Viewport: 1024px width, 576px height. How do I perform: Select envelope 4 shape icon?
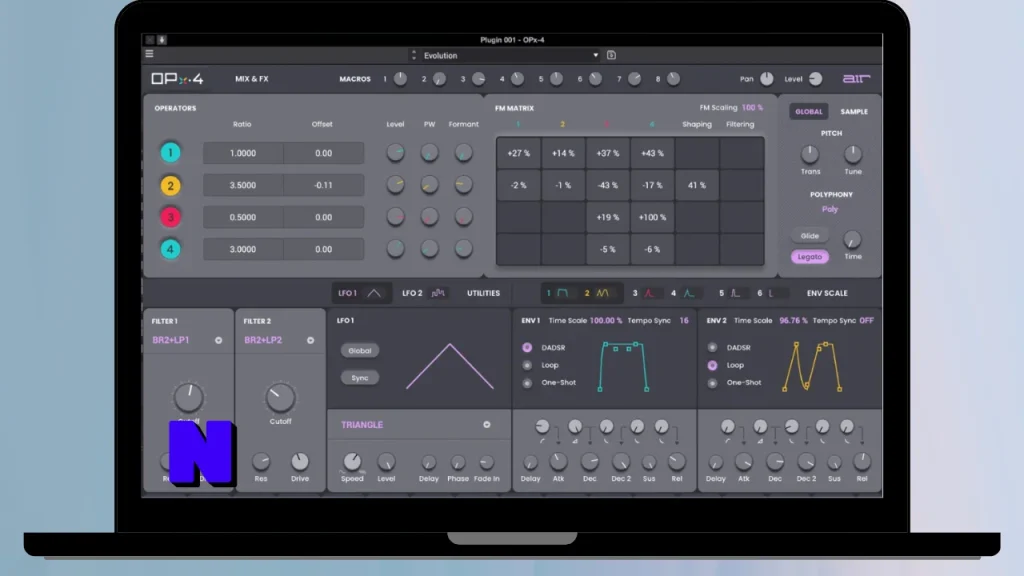point(688,293)
